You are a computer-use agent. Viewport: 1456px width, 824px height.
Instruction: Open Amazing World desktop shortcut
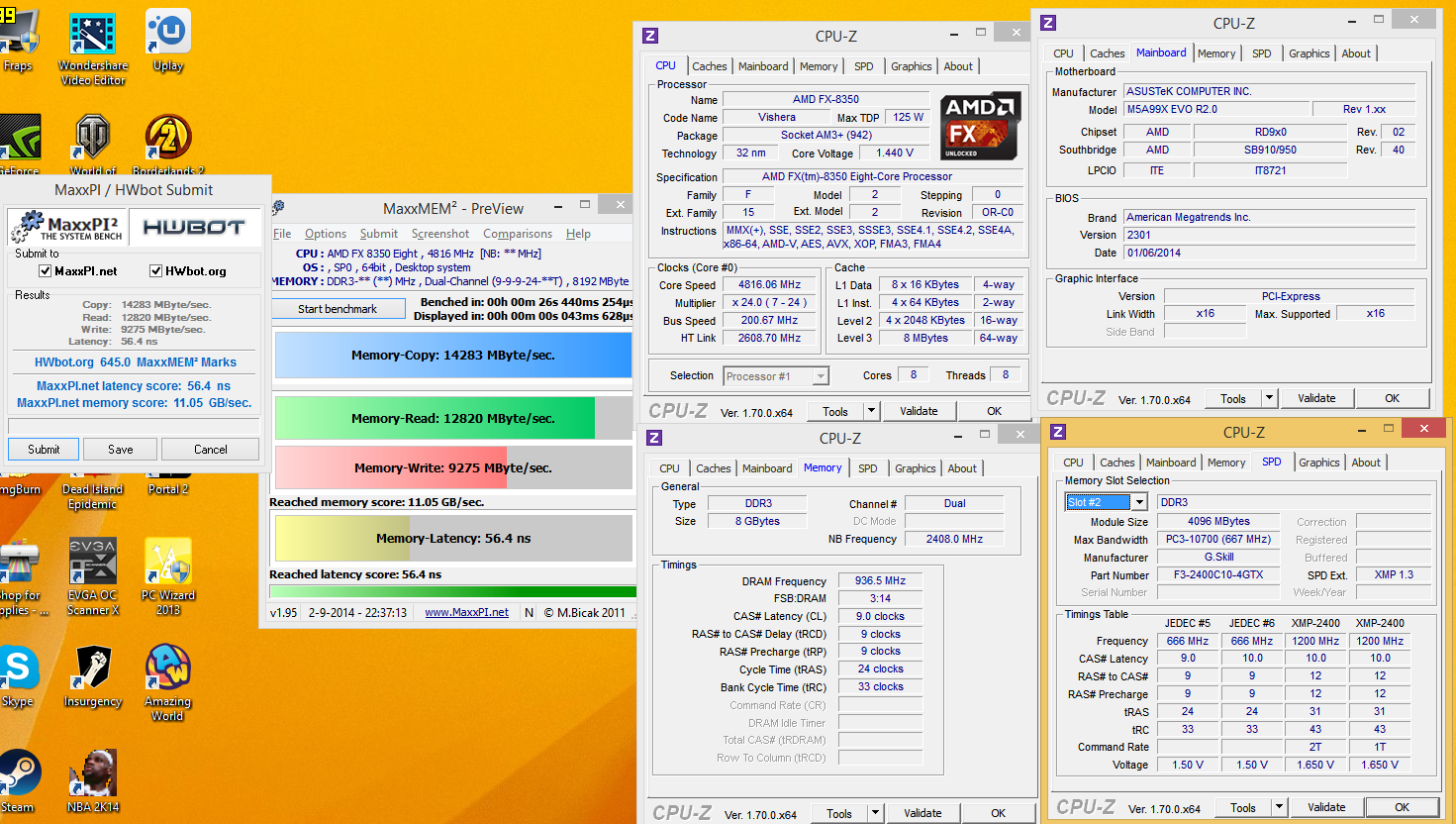[x=167, y=683]
